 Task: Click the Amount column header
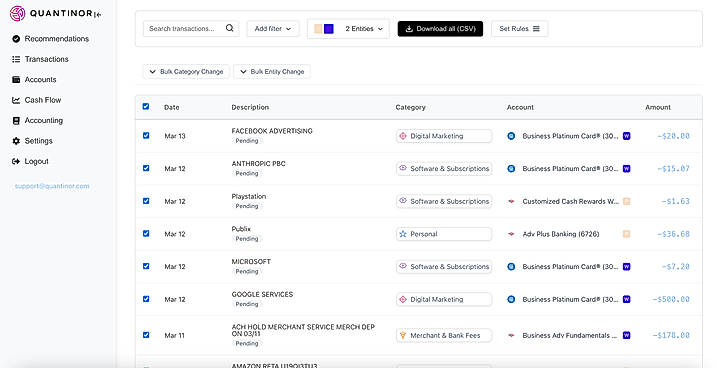coord(658,107)
